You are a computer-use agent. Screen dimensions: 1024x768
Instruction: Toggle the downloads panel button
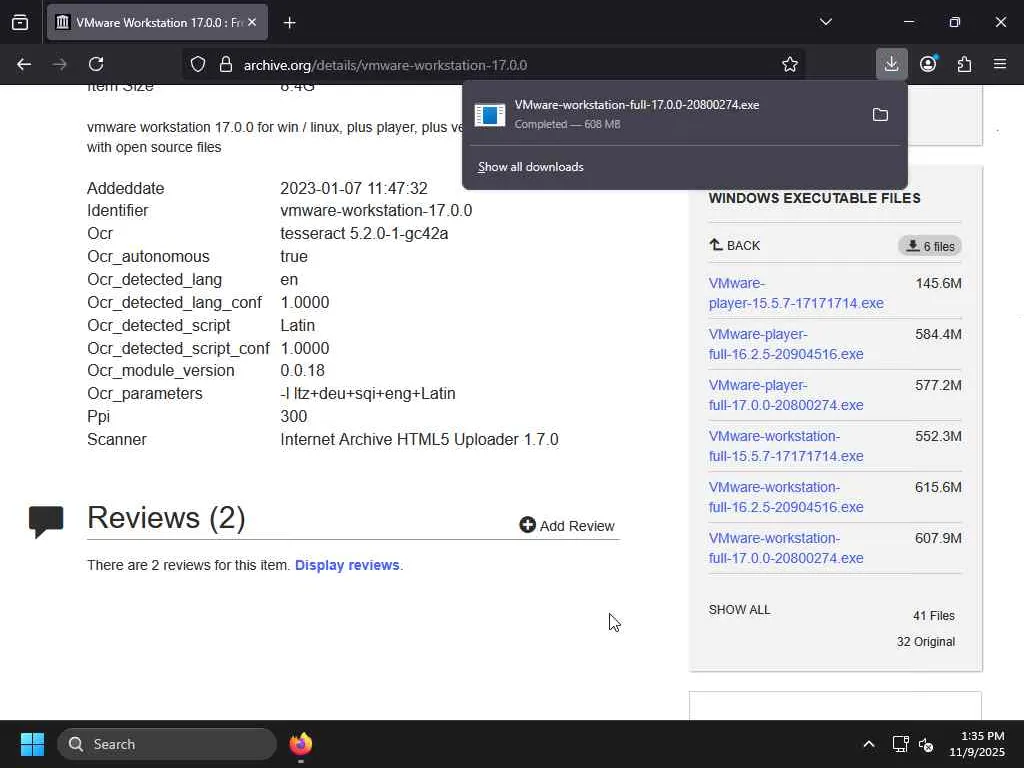[x=891, y=65]
